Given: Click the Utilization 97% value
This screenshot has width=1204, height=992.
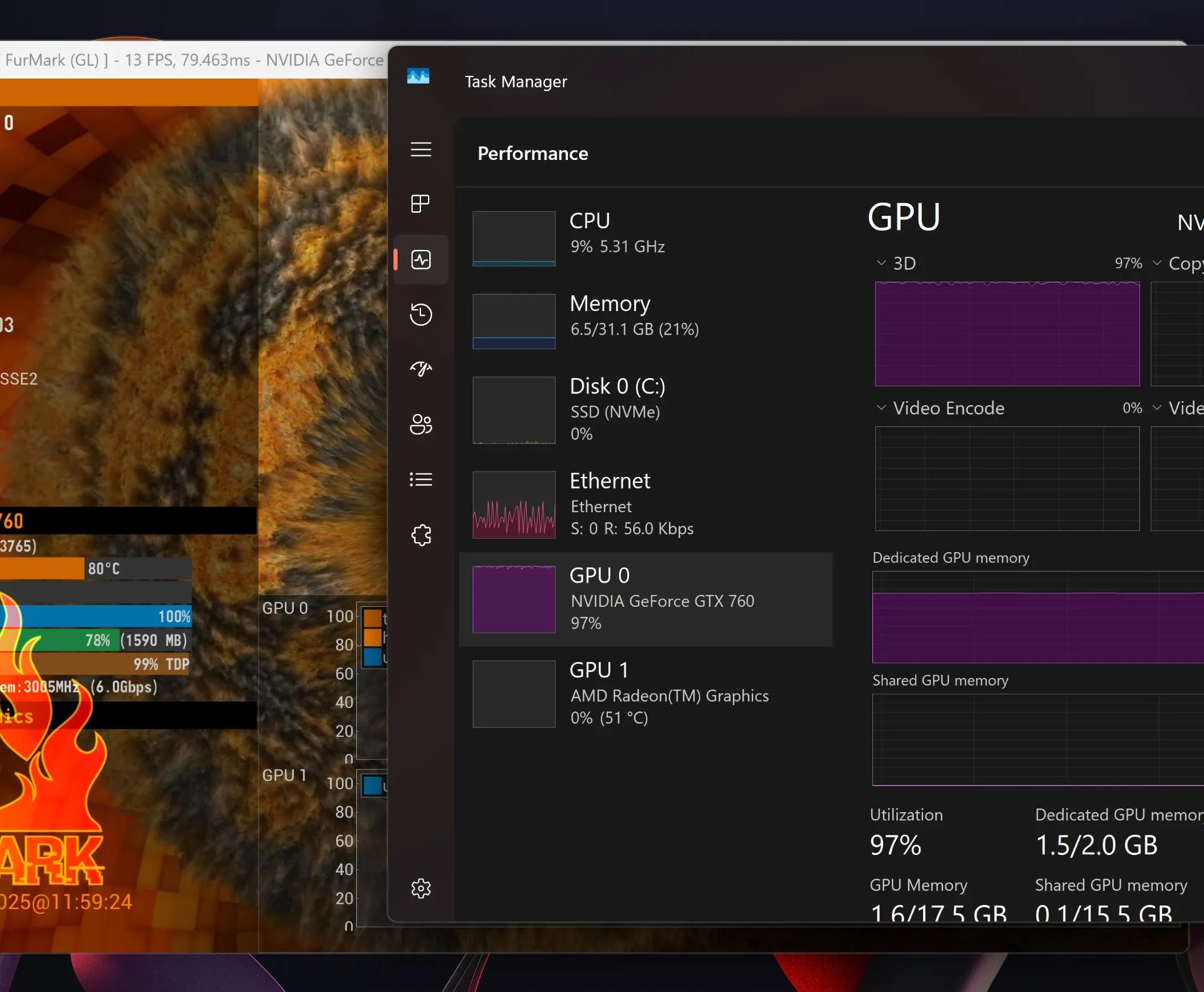Looking at the screenshot, I should (895, 845).
